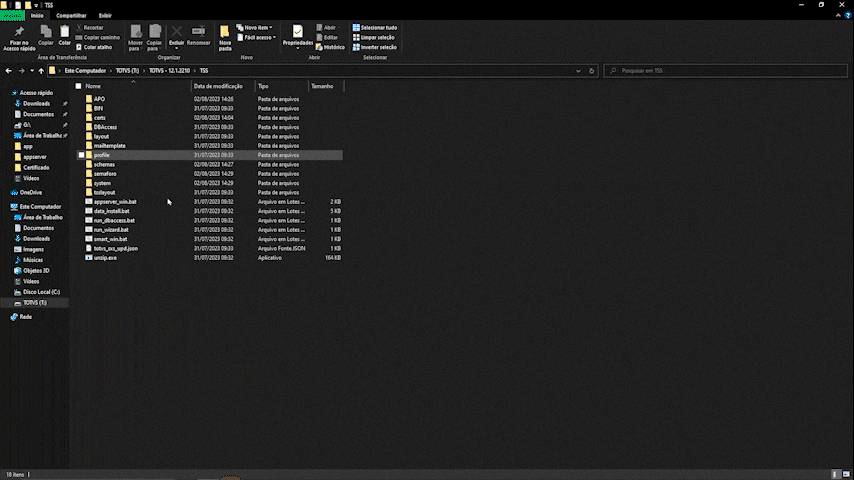Open the Copiar para dropdown
Image resolution: width=854 pixels, height=480 pixels.
[154, 46]
